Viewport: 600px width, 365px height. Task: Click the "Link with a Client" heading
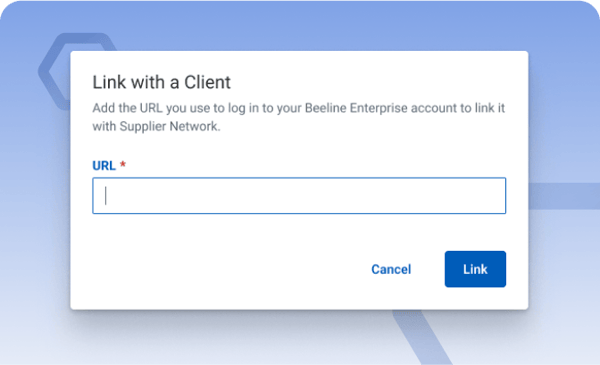(161, 82)
